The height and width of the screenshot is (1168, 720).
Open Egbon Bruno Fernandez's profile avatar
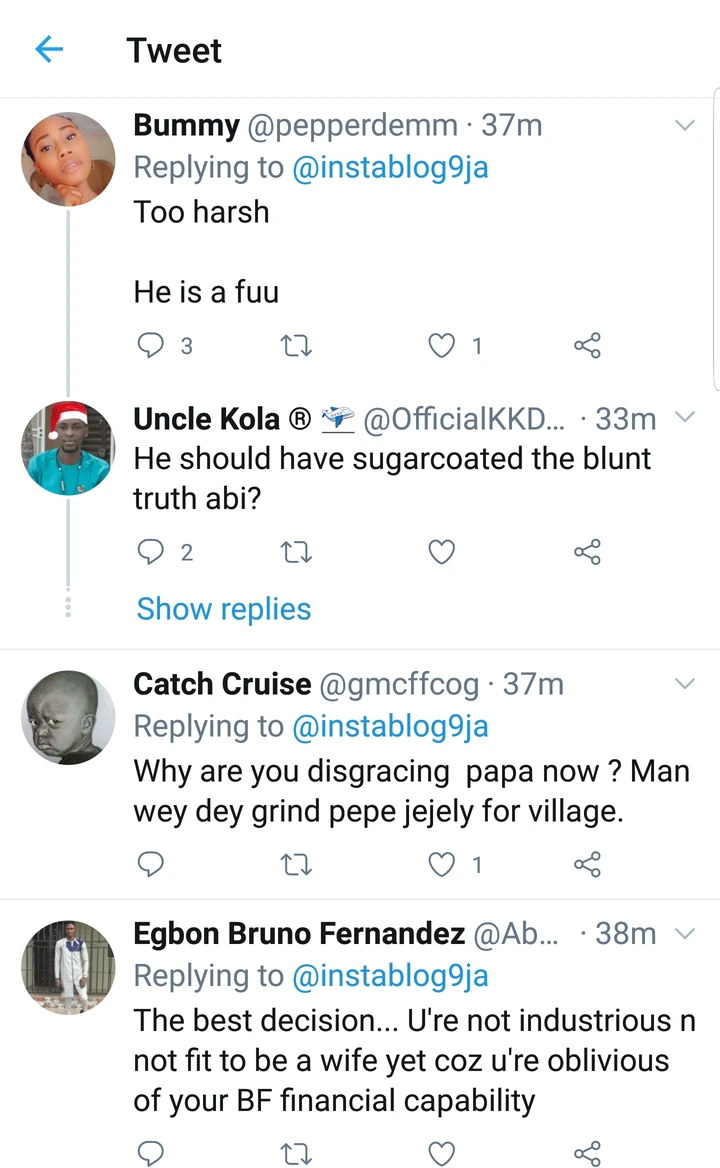pyautogui.click(x=69, y=966)
